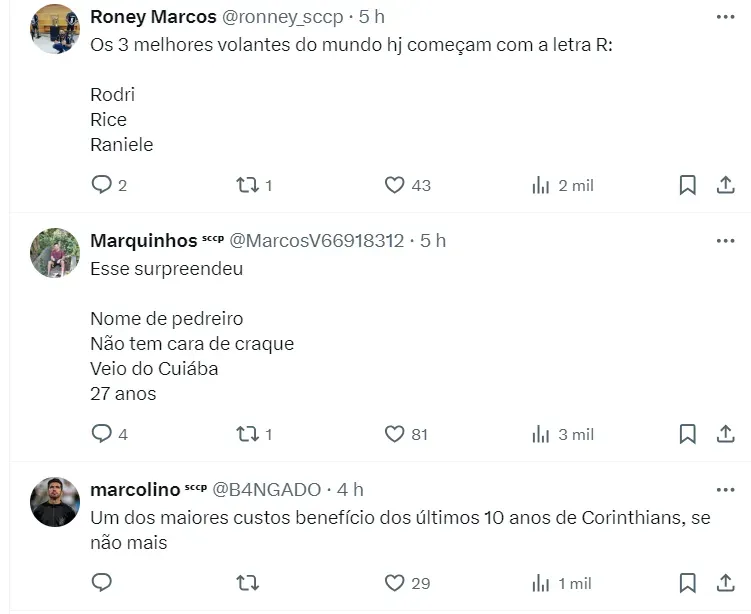Open more options on Marquinhos's tweet
This screenshot has width=751, height=614.
[726, 241]
